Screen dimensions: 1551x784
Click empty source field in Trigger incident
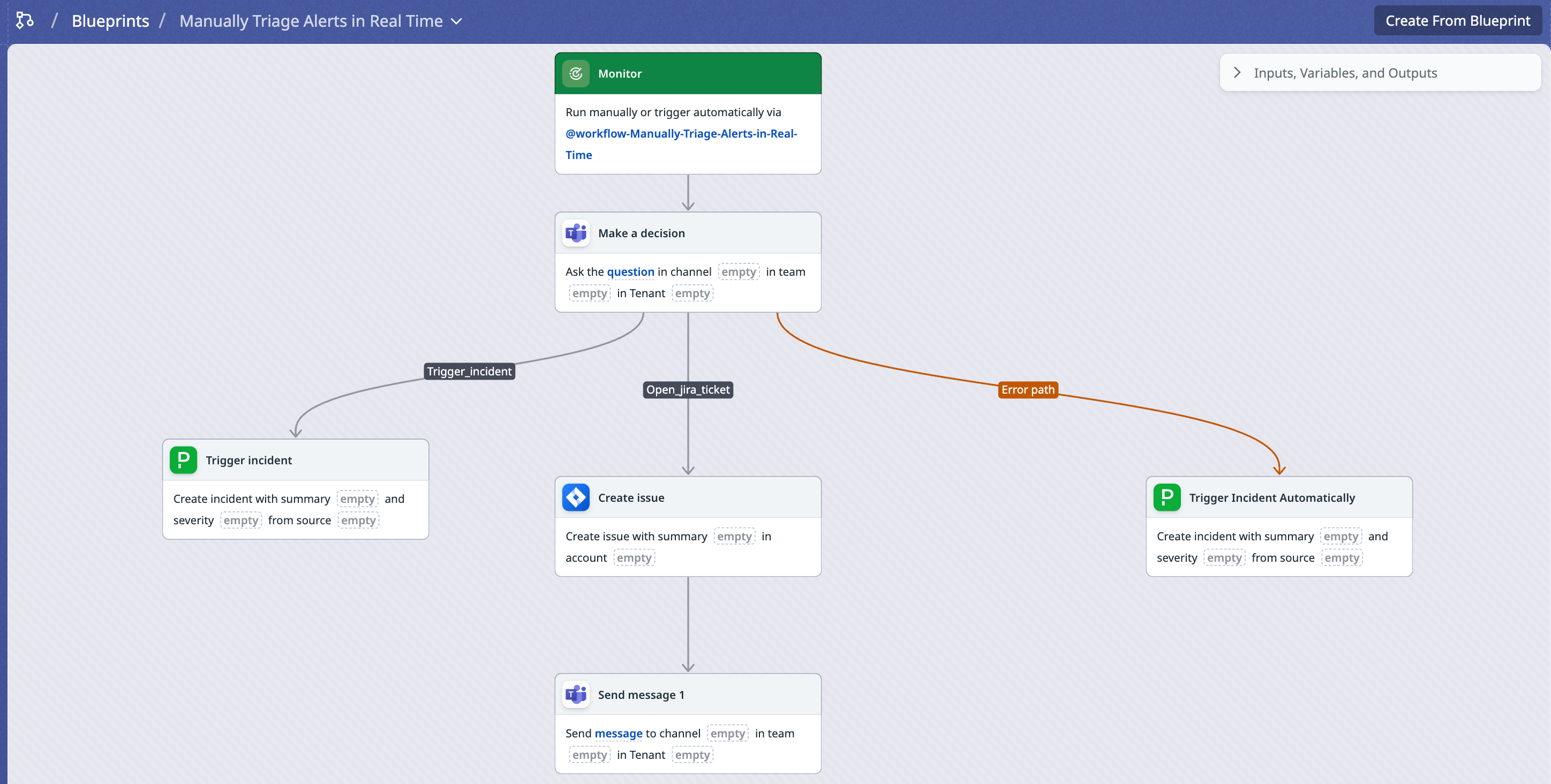pyautogui.click(x=358, y=521)
